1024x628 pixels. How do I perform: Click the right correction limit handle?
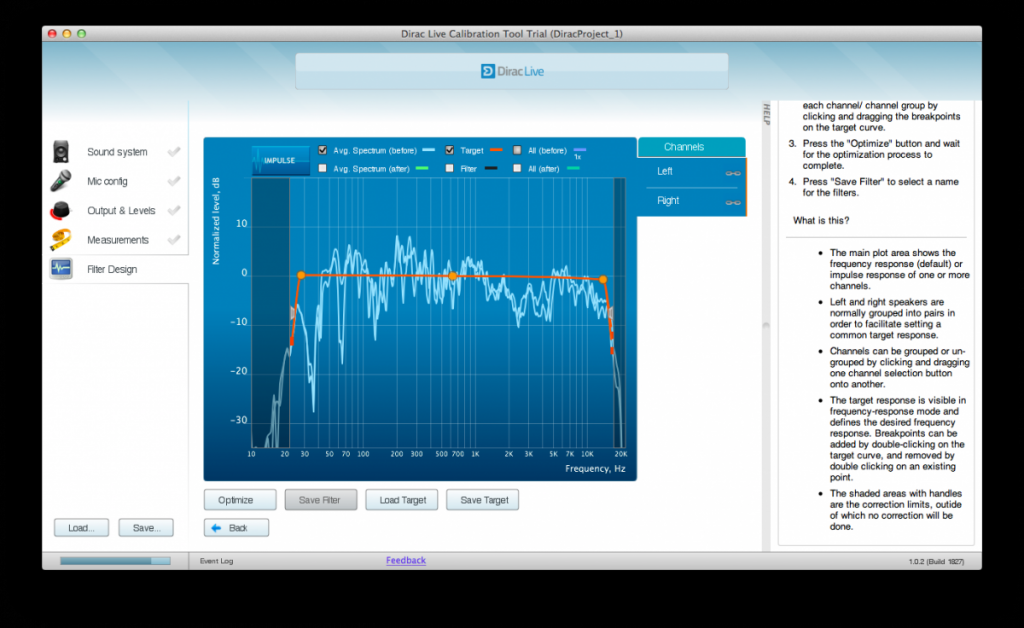click(x=611, y=313)
